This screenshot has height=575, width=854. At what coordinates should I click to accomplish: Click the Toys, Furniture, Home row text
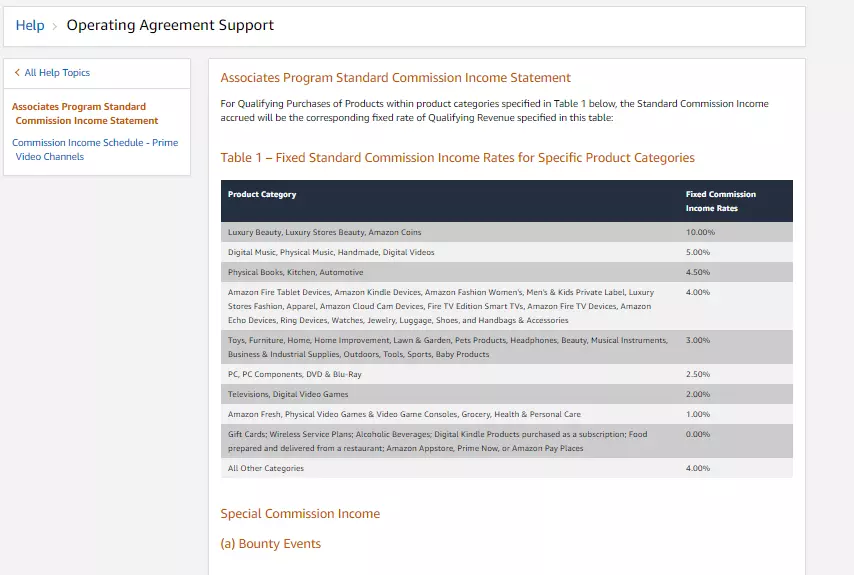pos(448,347)
